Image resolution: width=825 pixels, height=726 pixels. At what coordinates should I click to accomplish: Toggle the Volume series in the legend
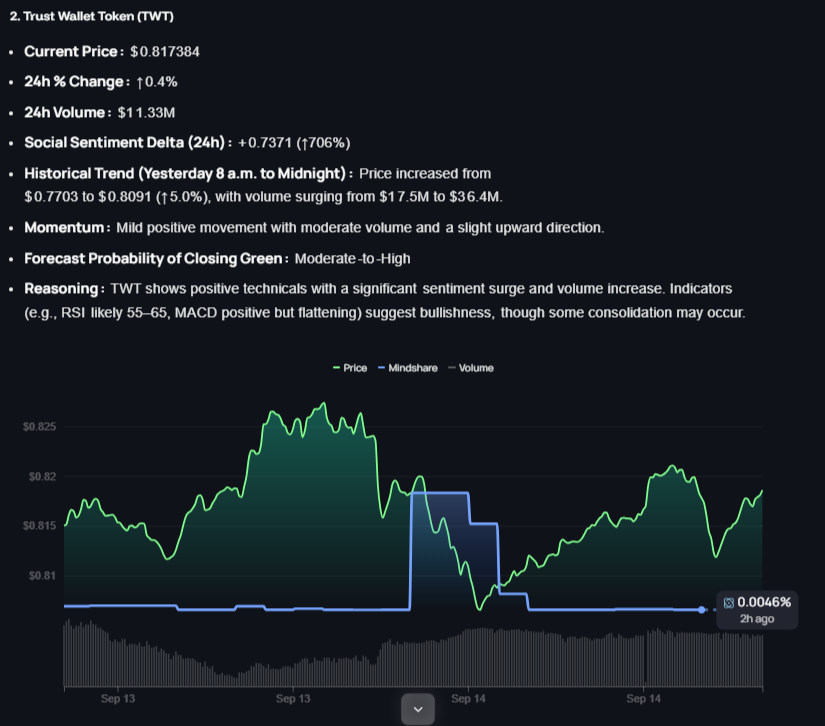click(471, 368)
